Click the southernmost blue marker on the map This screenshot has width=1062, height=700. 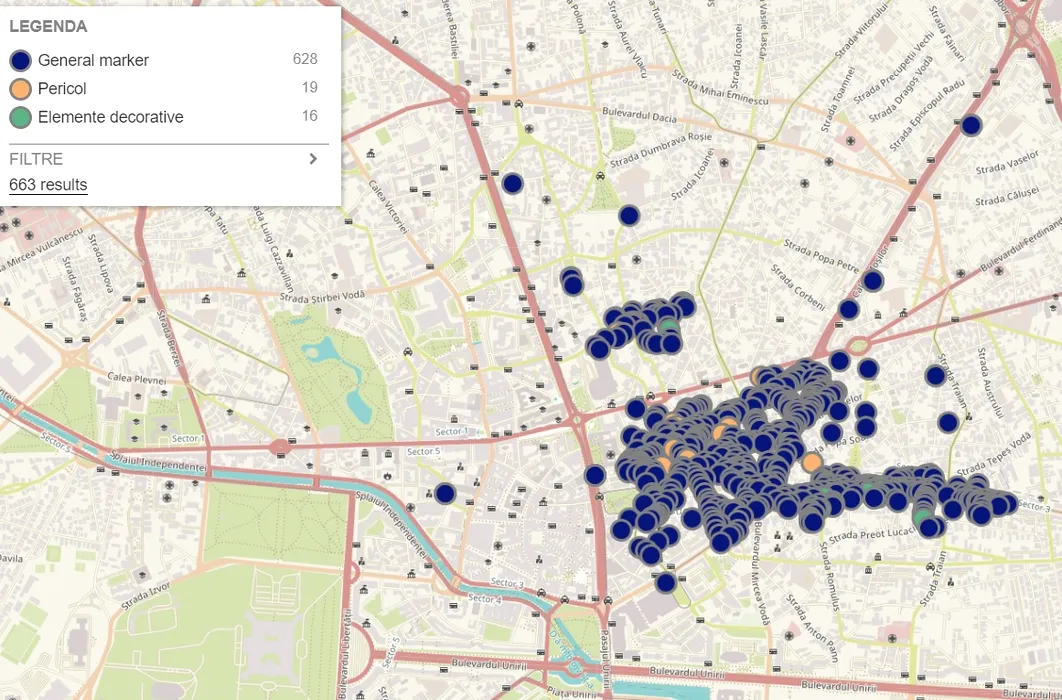tap(666, 582)
